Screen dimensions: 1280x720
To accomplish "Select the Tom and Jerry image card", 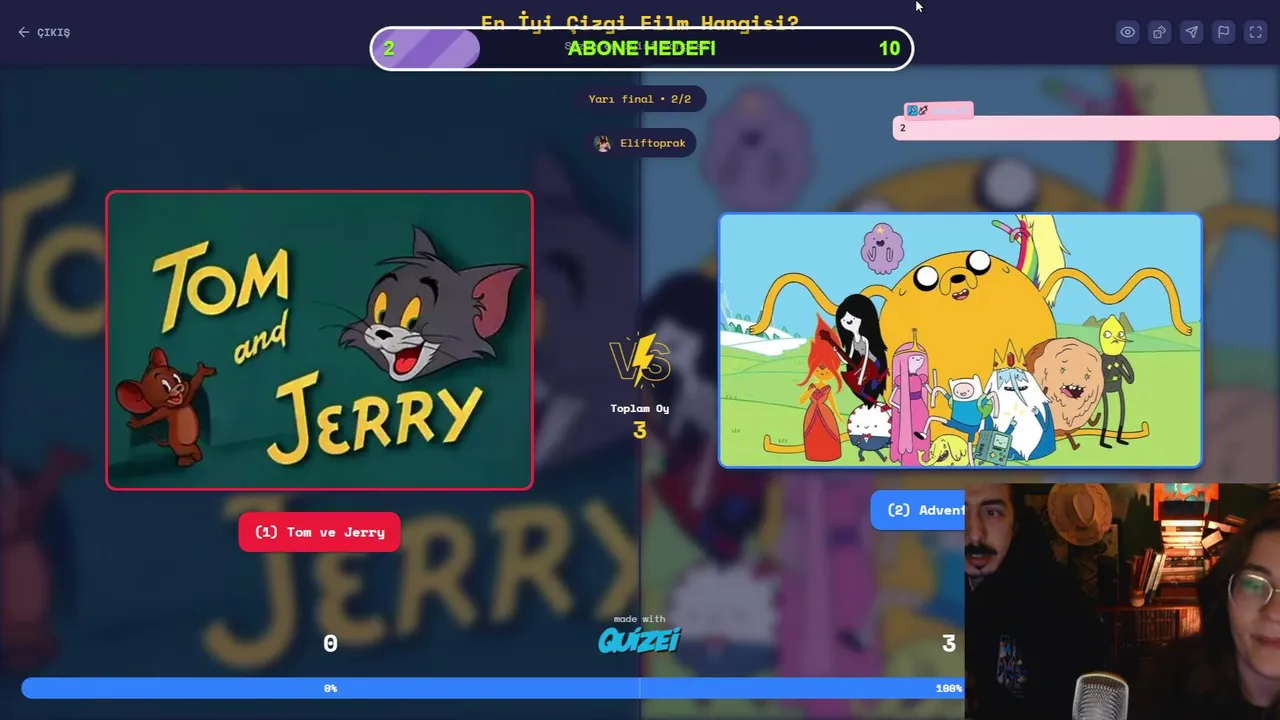I will click(319, 340).
